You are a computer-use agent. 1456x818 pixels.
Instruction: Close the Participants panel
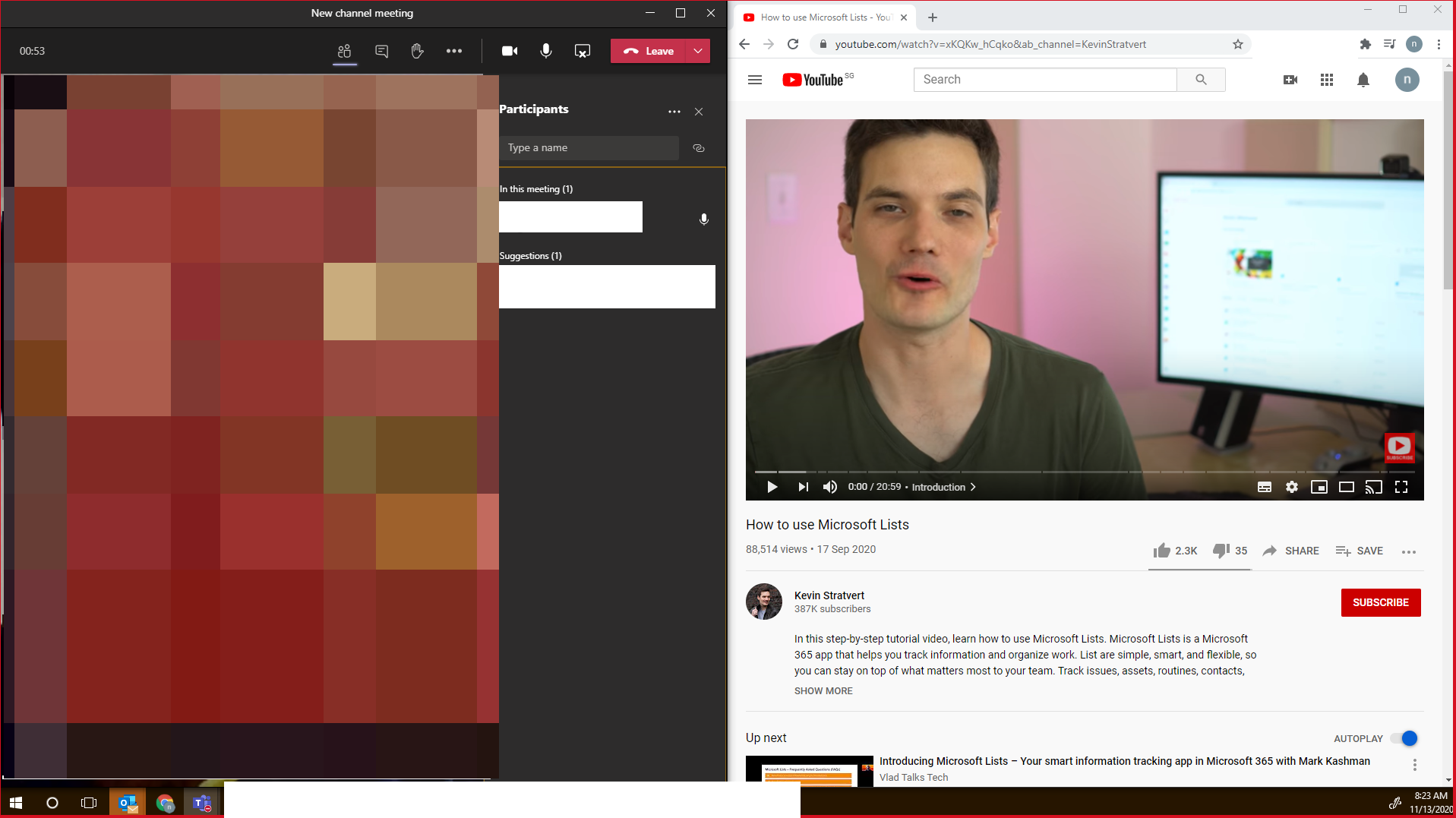(699, 112)
